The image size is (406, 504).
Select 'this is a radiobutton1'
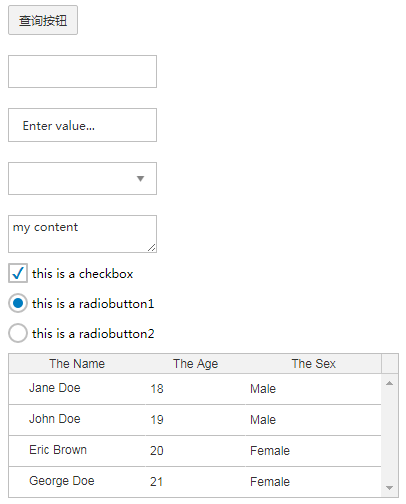[18, 303]
